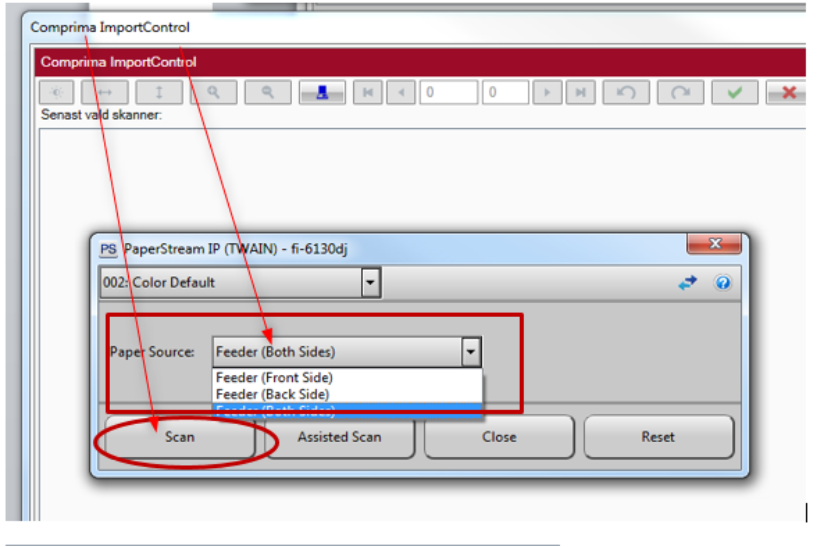Choose Feeder (Back Side) from list
Image resolution: width=827 pixels, height=547 pixels.
[273, 394]
